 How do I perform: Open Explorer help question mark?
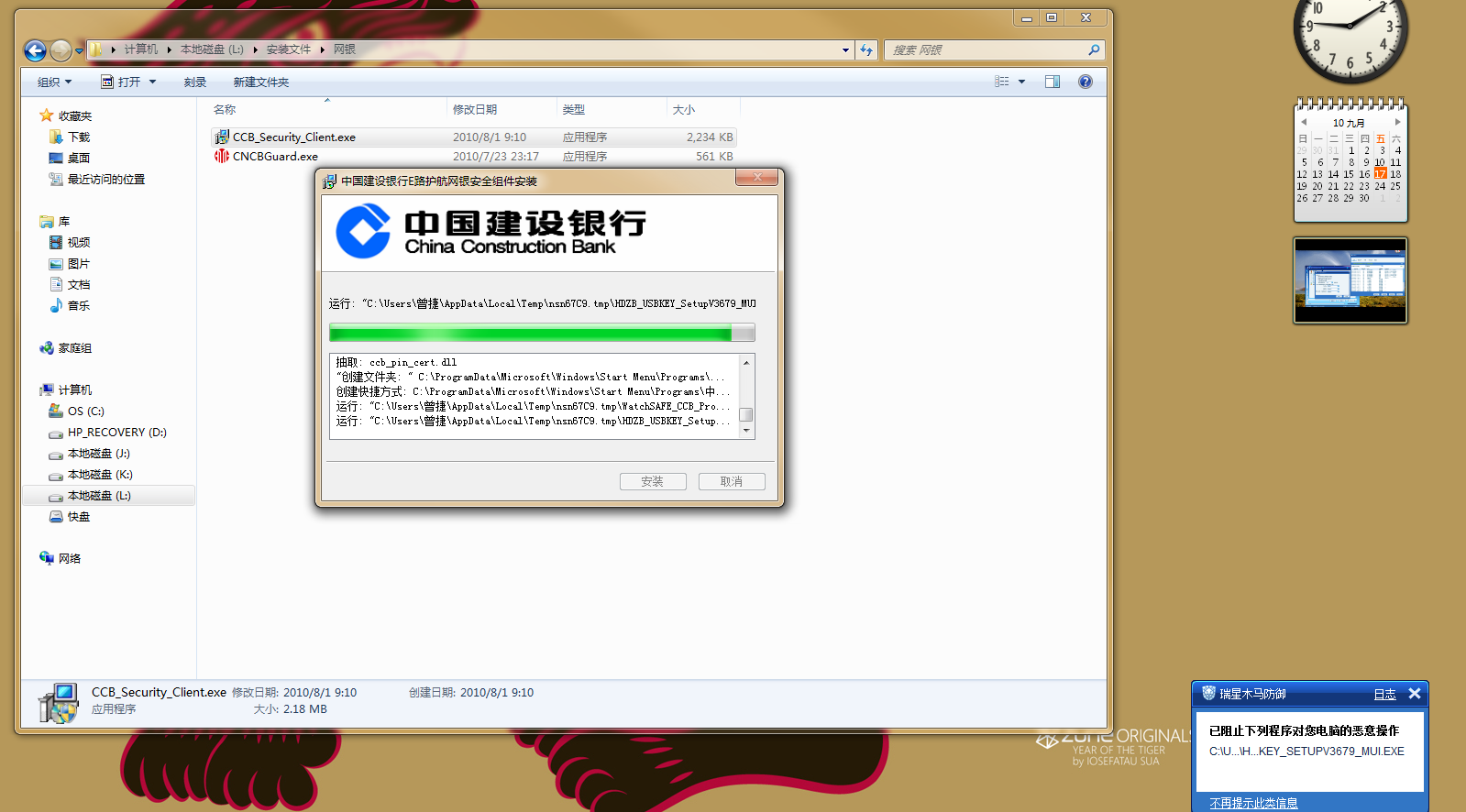(x=1086, y=82)
